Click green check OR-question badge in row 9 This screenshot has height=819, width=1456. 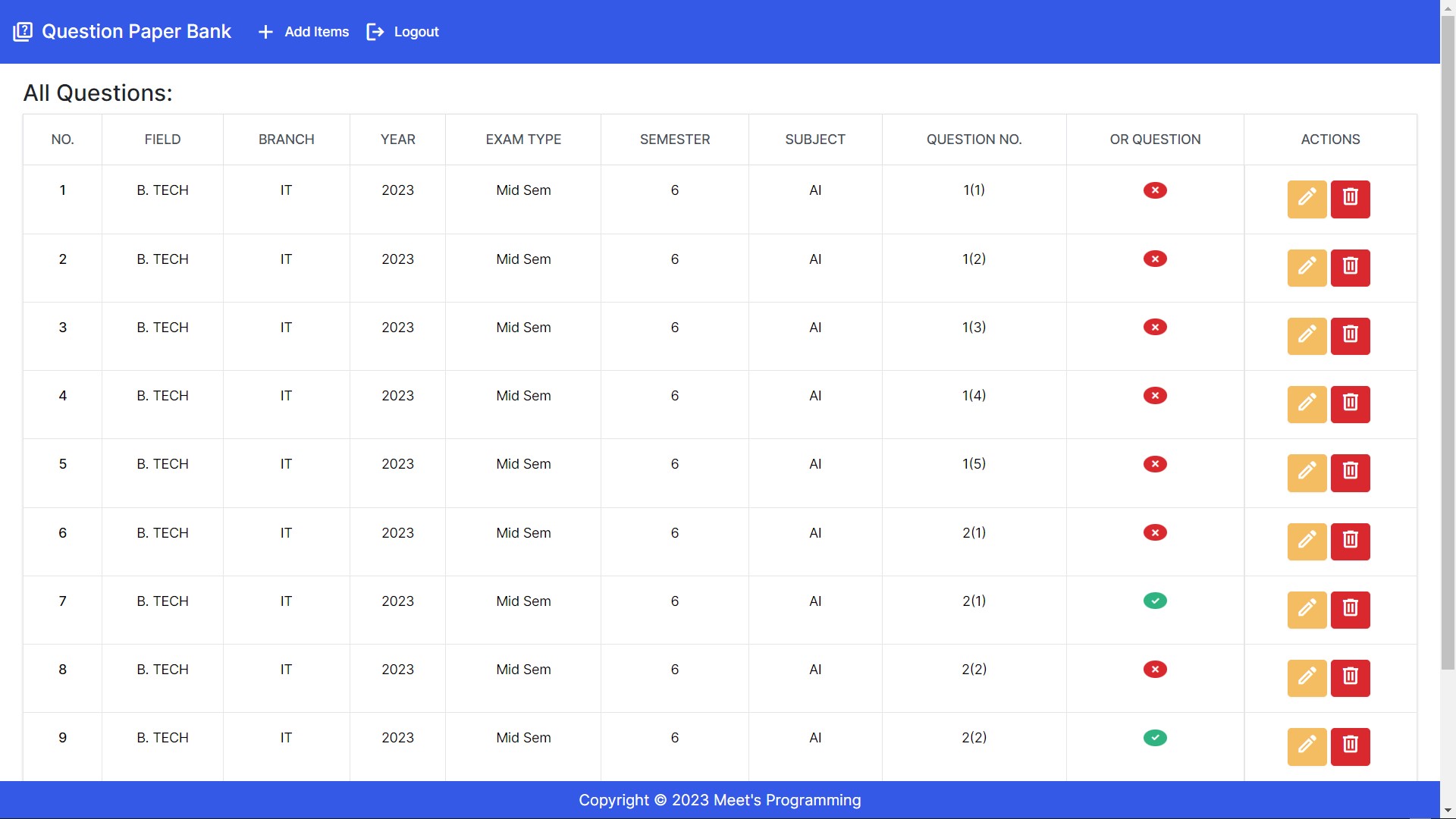[1154, 738]
